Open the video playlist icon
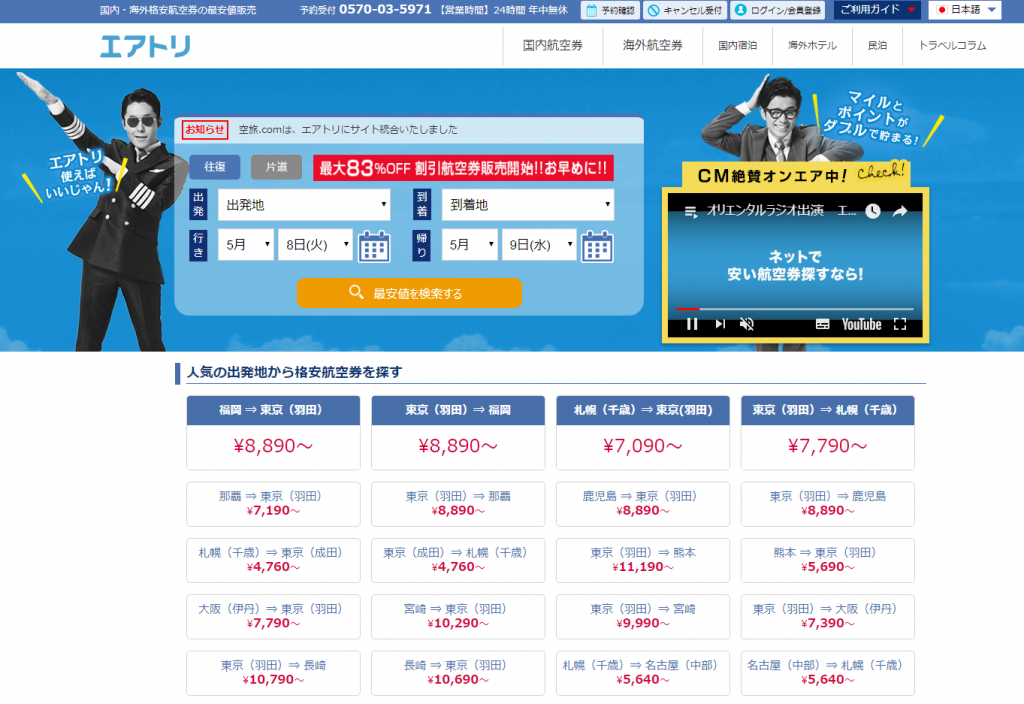The height and width of the screenshot is (704, 1024). pyautogui.click(x=690, y=211)
